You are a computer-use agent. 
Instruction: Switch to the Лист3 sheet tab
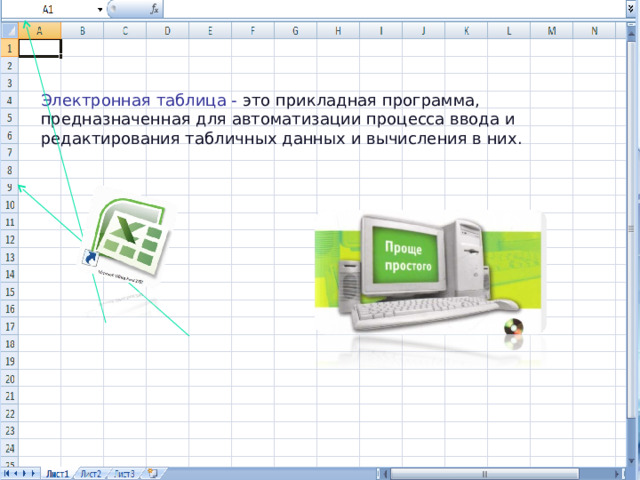pos(124,473)
